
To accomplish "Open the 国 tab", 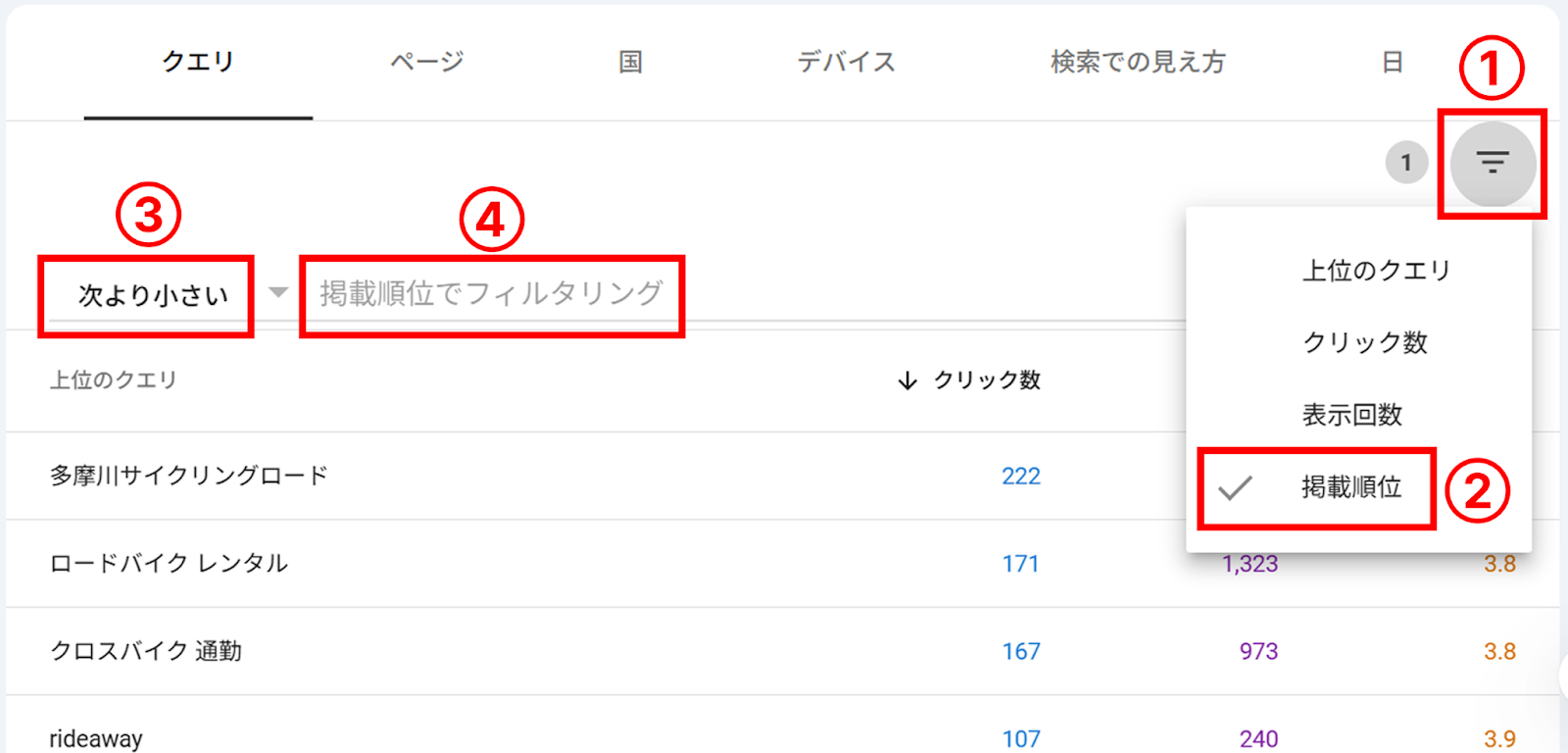I will point(630,62).
